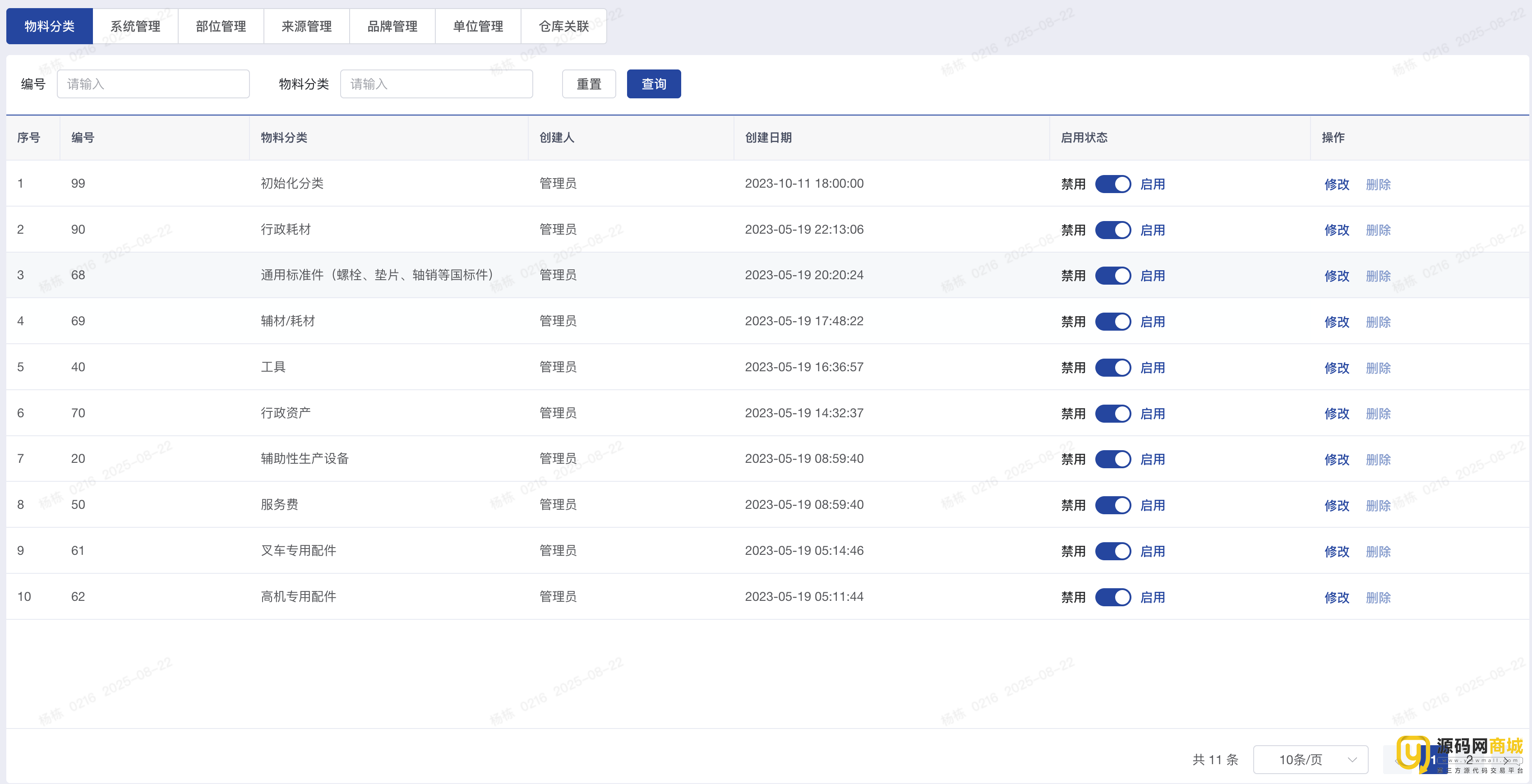Go to next page arrow in pagination

point(1506,760)
